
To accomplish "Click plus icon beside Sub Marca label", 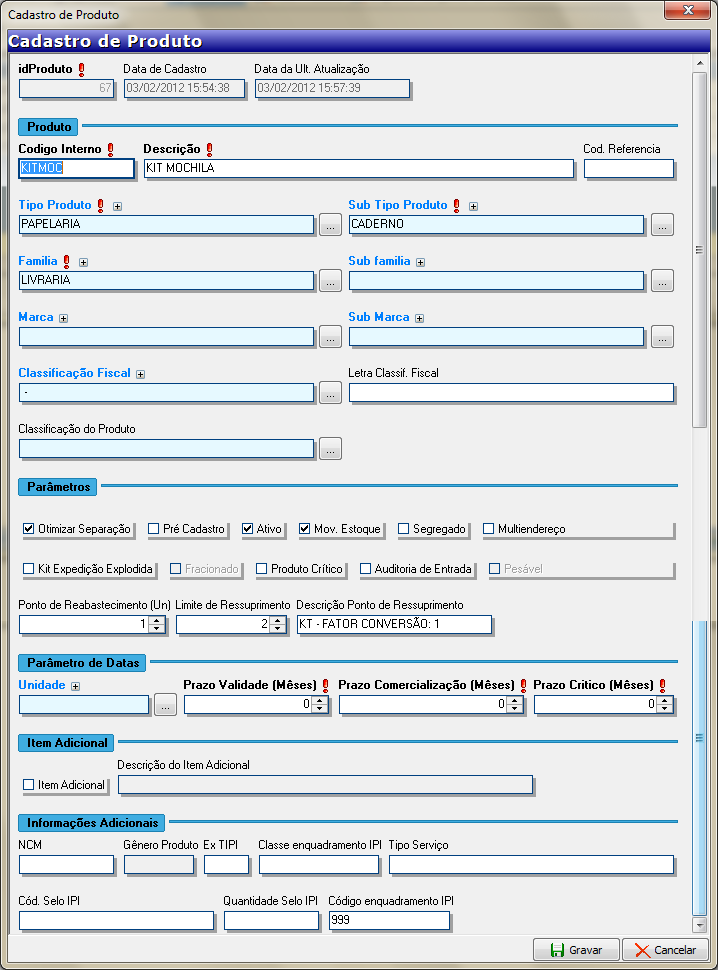I will 421,320.
